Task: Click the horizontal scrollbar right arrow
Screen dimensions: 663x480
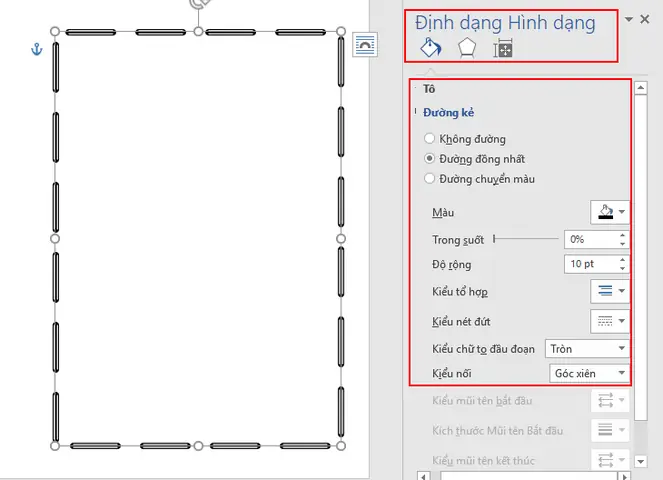Action: click(624, 476)
